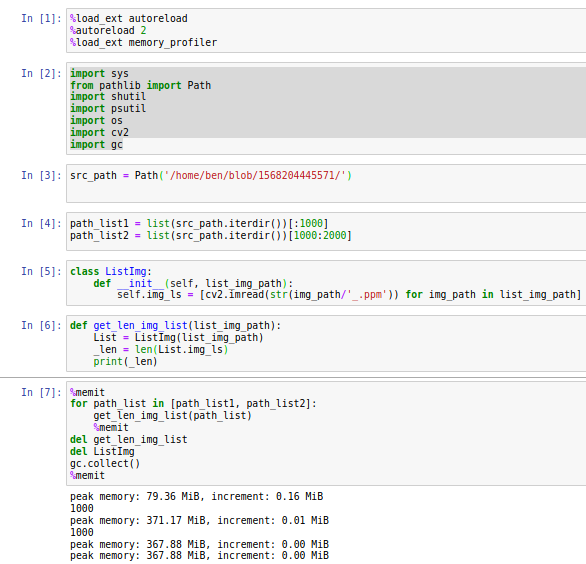The height and width of the screenshot is (564, 586).
Task: Place cursor at gc.collect() line
Action: (105, 463)
